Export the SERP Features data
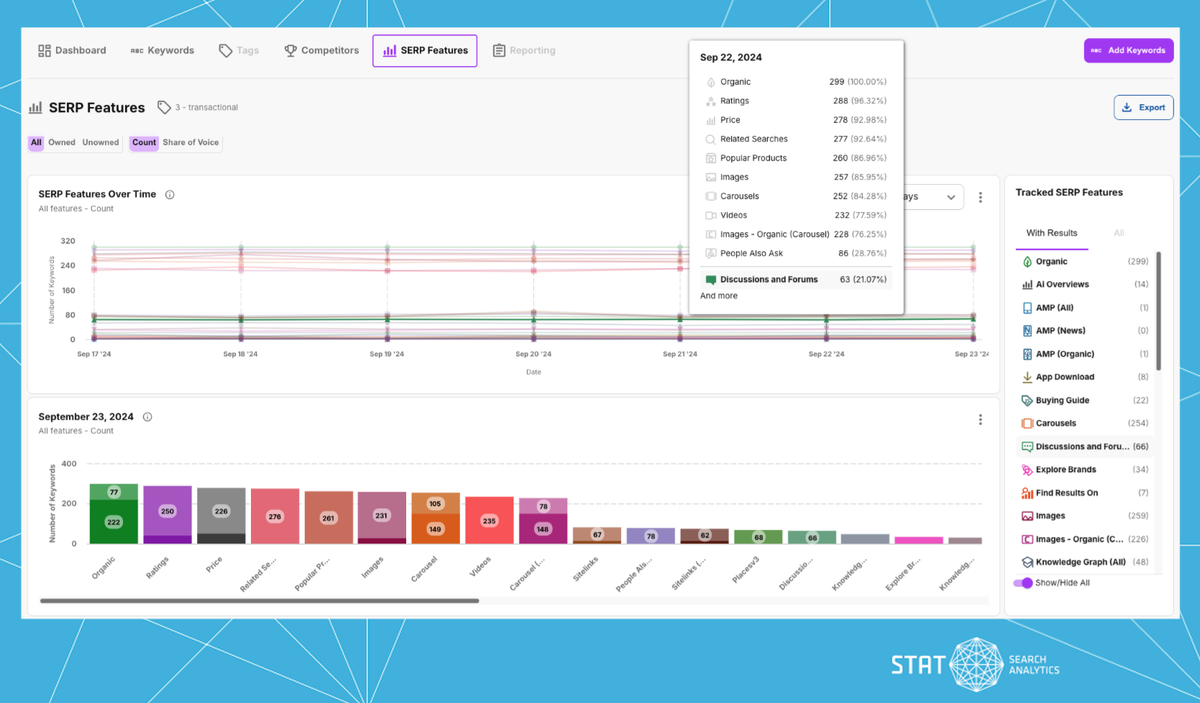Image resolution: width=1200 pixels, height=703 pixels. (1143, 107)
